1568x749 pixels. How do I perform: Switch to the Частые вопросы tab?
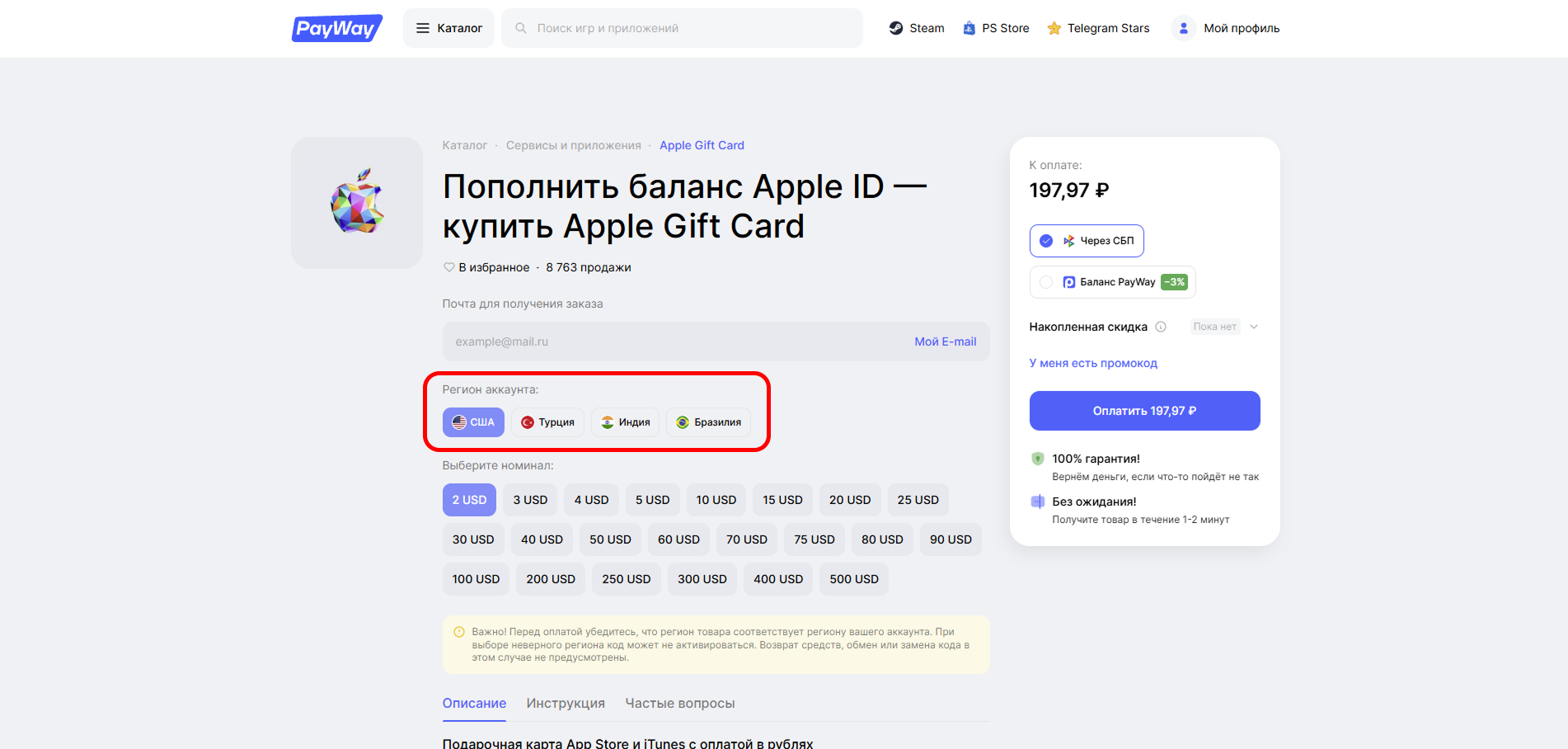[680, 704]
